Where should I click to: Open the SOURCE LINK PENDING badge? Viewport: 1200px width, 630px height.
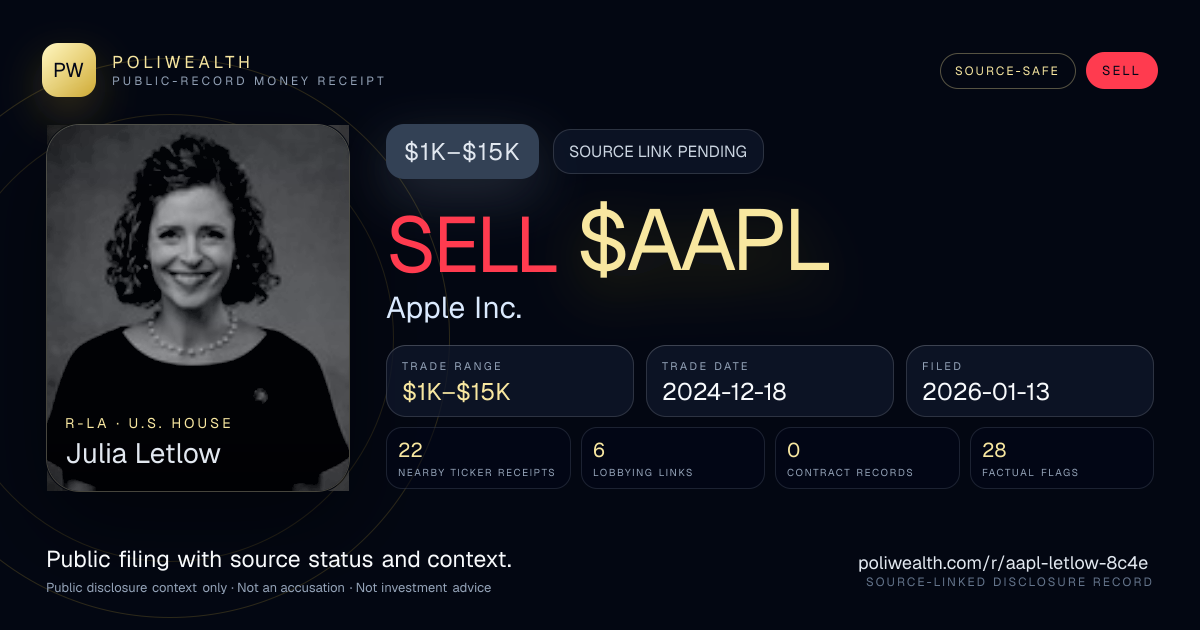658,152
